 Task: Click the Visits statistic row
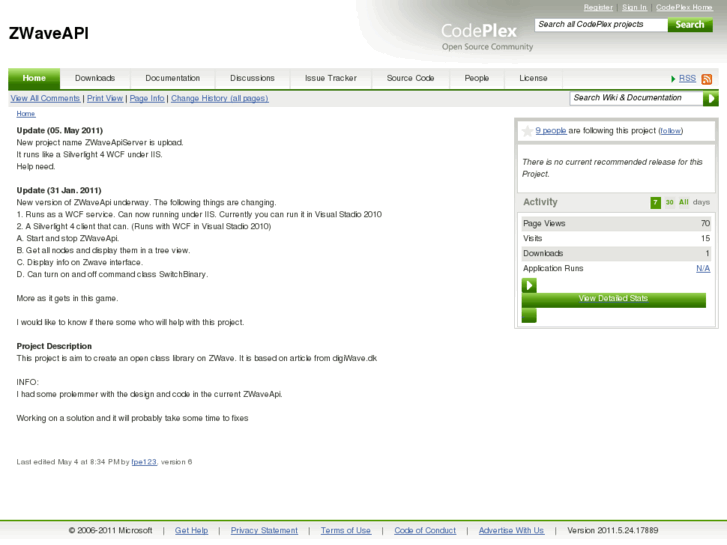tap(616, 239)
